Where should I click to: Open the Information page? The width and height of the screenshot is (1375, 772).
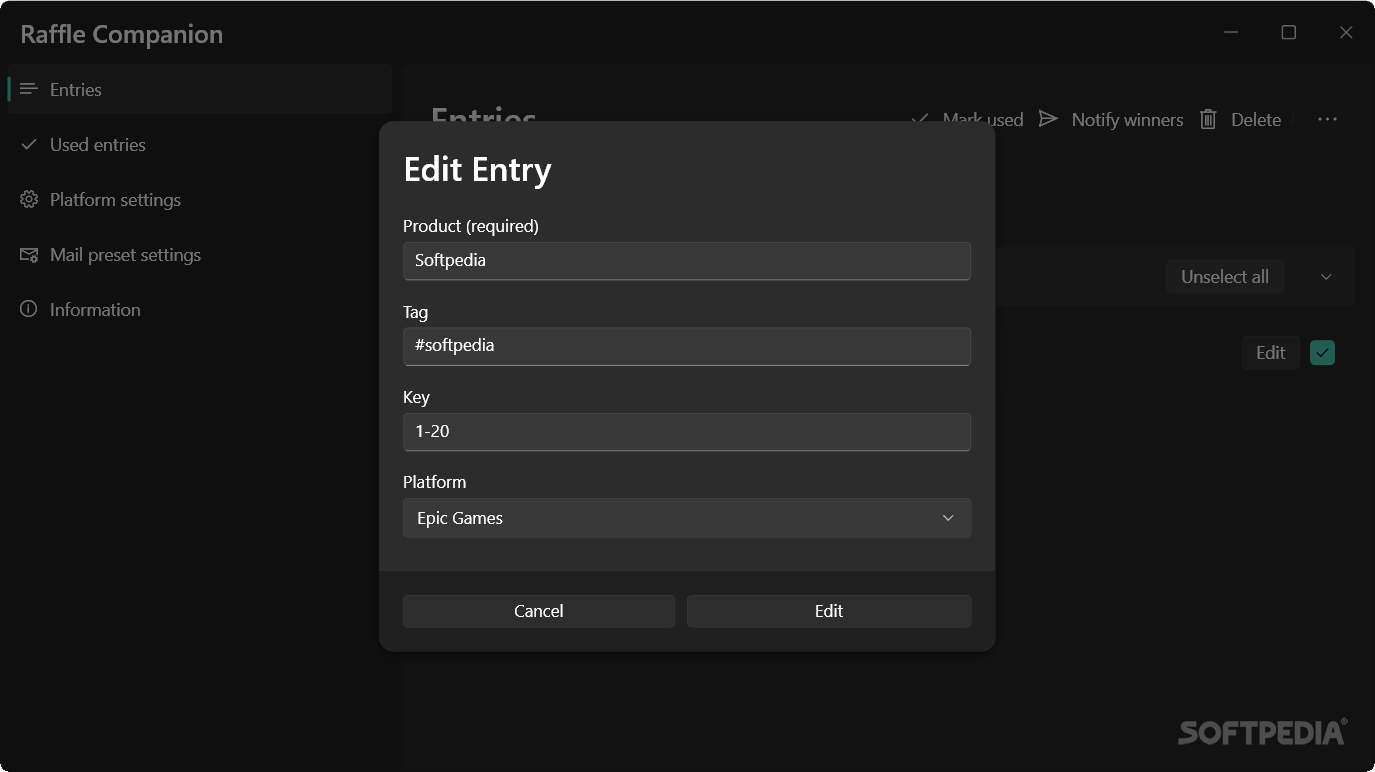click(x=199, y=309)
